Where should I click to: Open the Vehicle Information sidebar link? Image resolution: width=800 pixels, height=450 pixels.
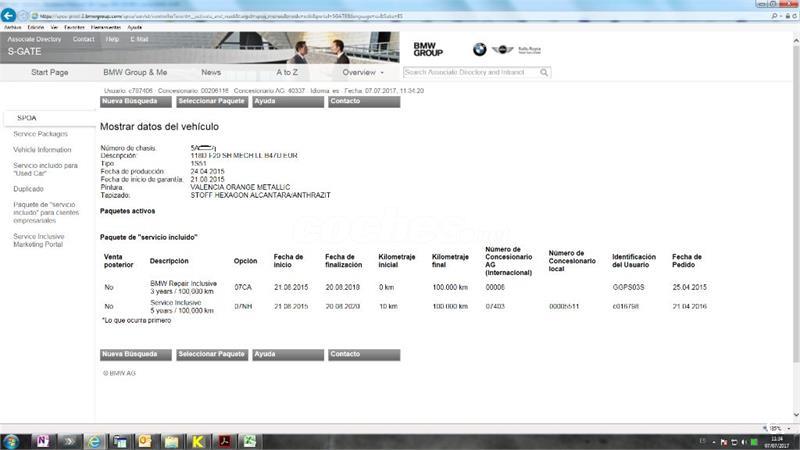42,149
